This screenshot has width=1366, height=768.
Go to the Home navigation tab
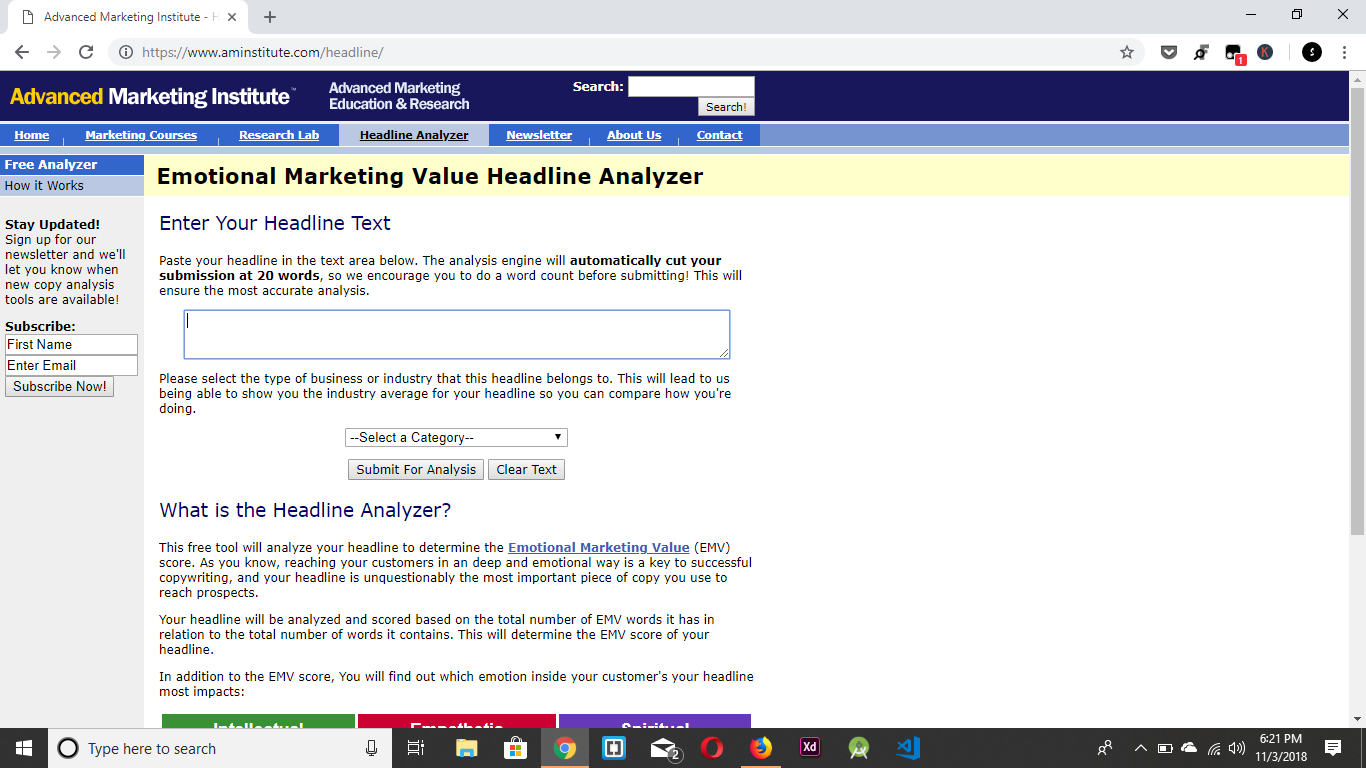point(32,135)
